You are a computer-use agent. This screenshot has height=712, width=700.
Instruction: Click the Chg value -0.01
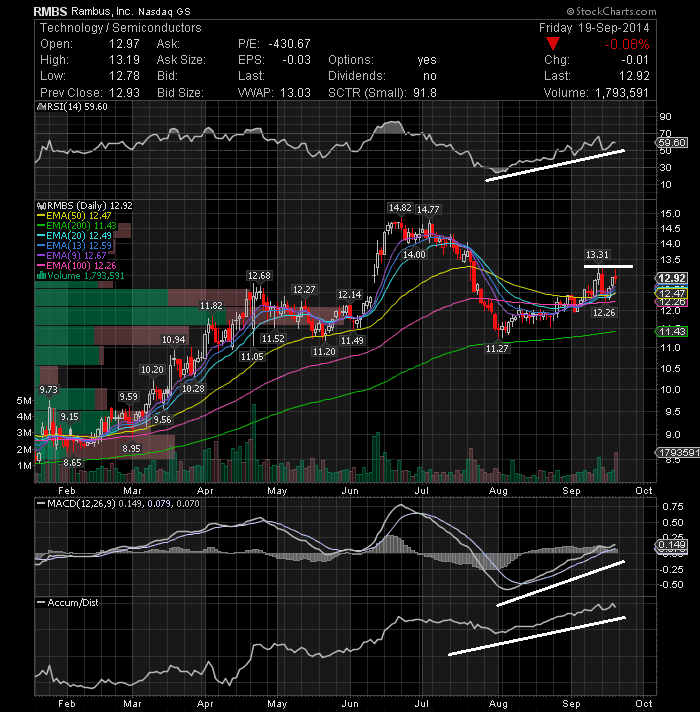[635, 60]
